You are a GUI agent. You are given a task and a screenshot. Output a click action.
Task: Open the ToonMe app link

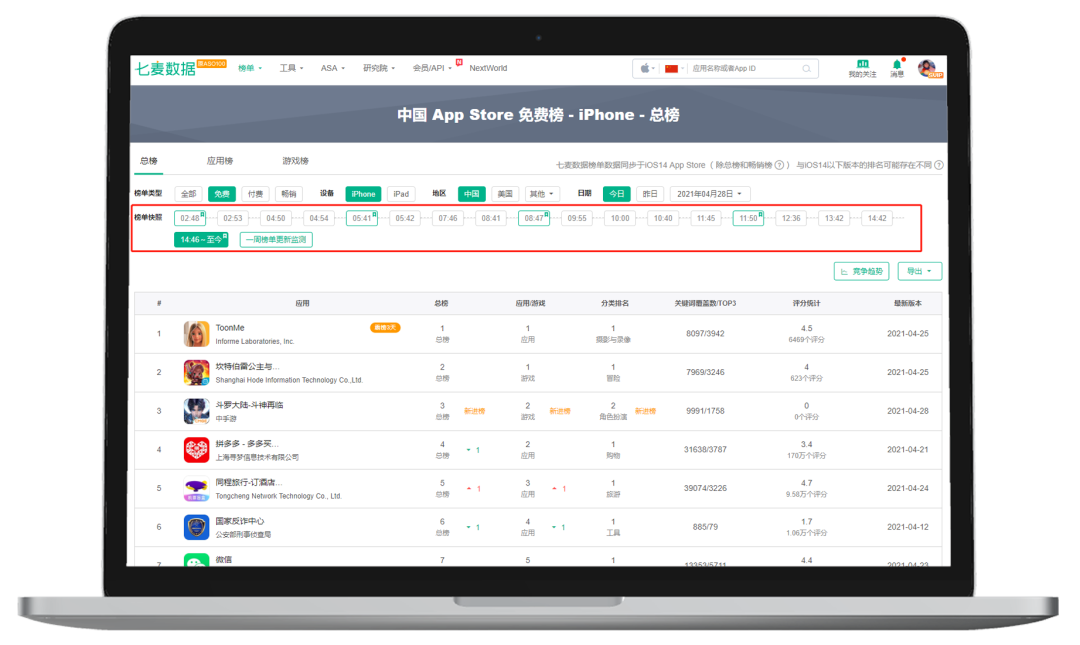[x=230, y=328]
